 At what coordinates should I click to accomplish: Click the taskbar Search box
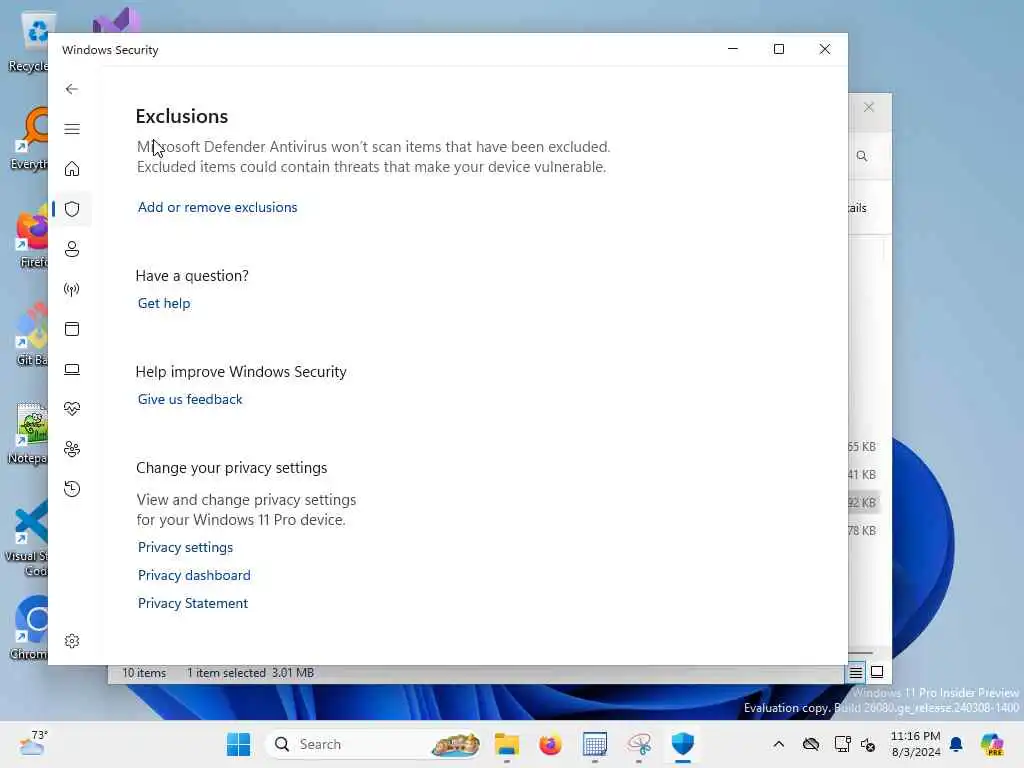[375, 744]
